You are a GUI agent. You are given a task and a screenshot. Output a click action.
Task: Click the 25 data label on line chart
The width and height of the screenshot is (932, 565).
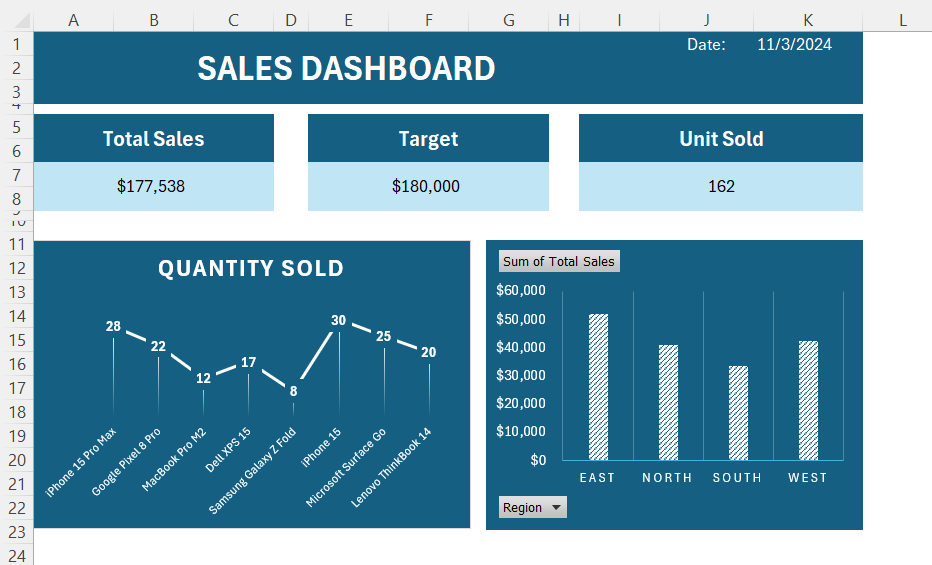383,336
